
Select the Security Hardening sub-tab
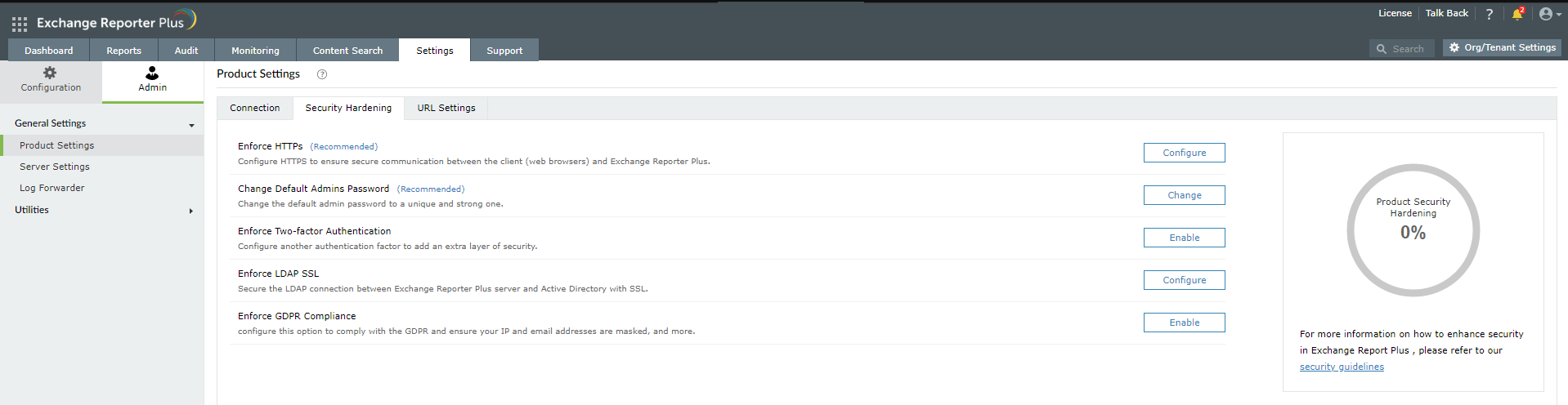pyautogui.click(x=348, y=108)
